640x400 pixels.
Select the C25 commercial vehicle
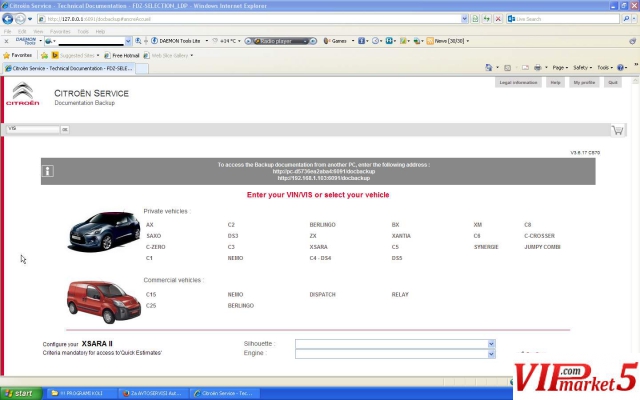pyautogui.click(x=151, y=305)
